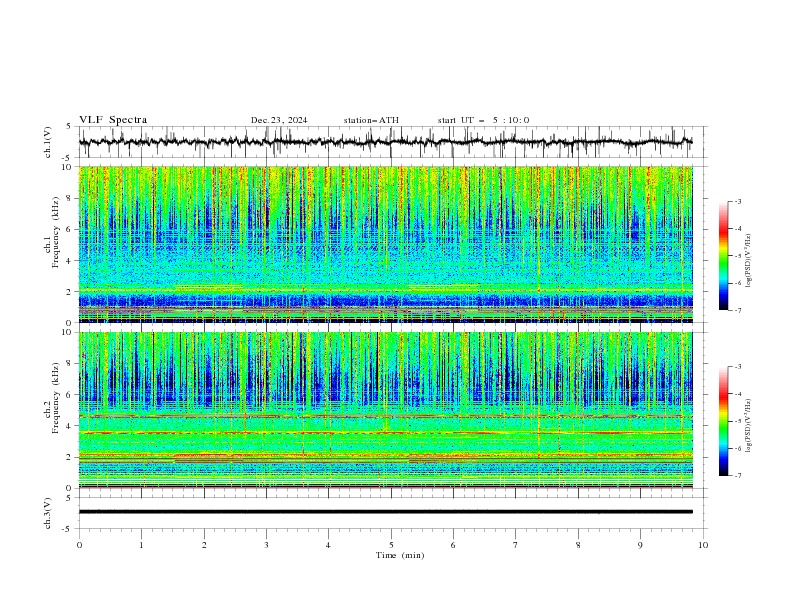Click the ch.2 spectrogram plot area

[x=386, y=410]
